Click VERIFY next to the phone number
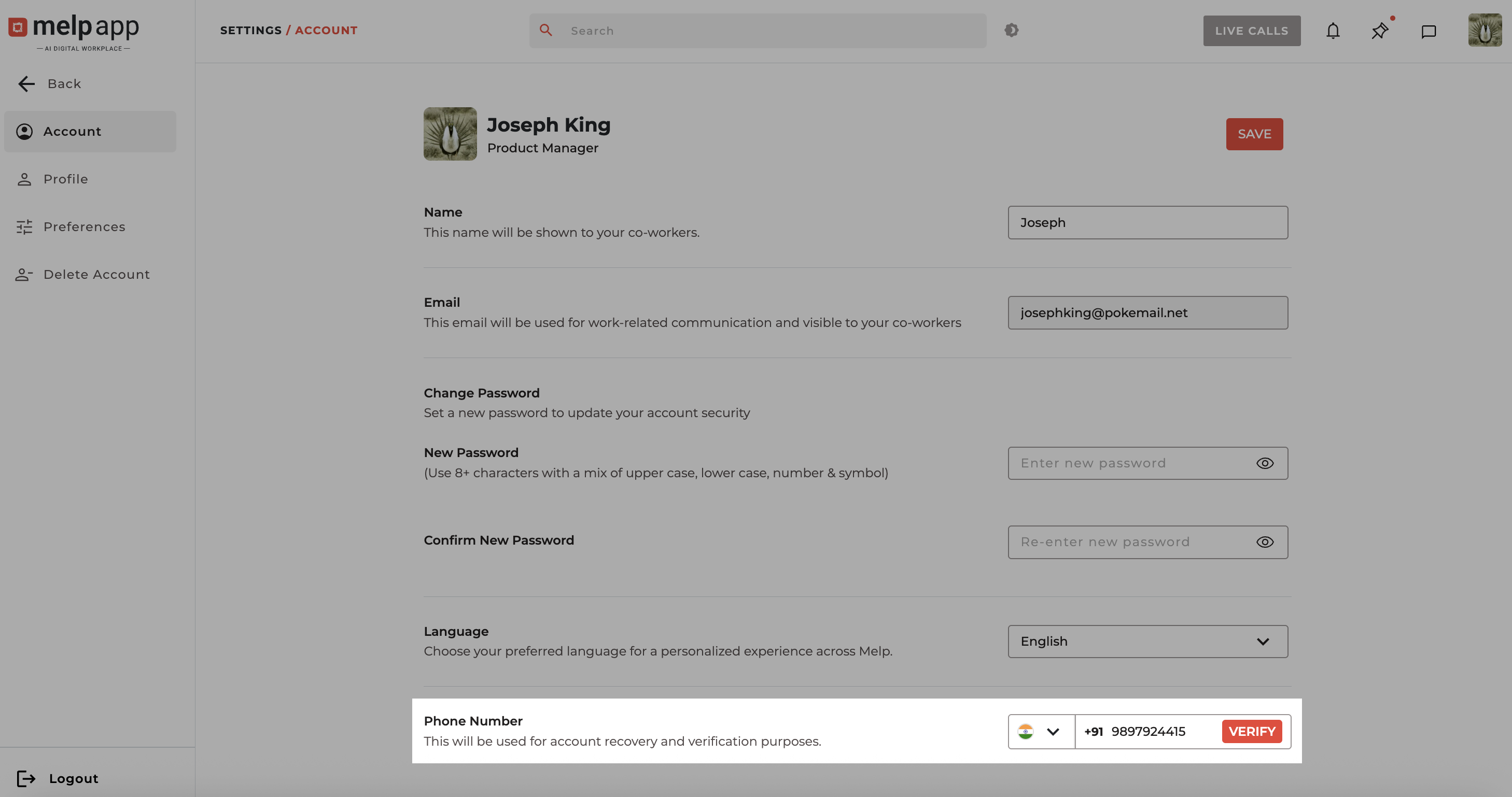 1251,731
